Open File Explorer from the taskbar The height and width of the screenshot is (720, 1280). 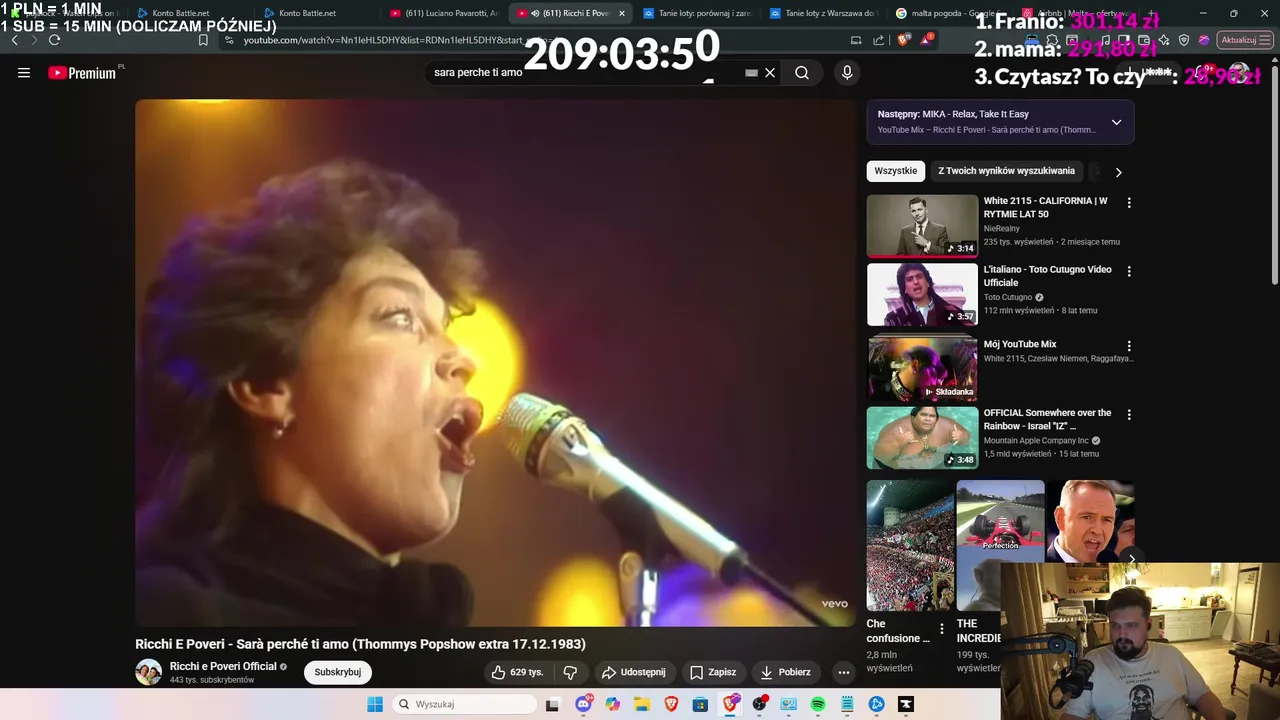(642, 704)
